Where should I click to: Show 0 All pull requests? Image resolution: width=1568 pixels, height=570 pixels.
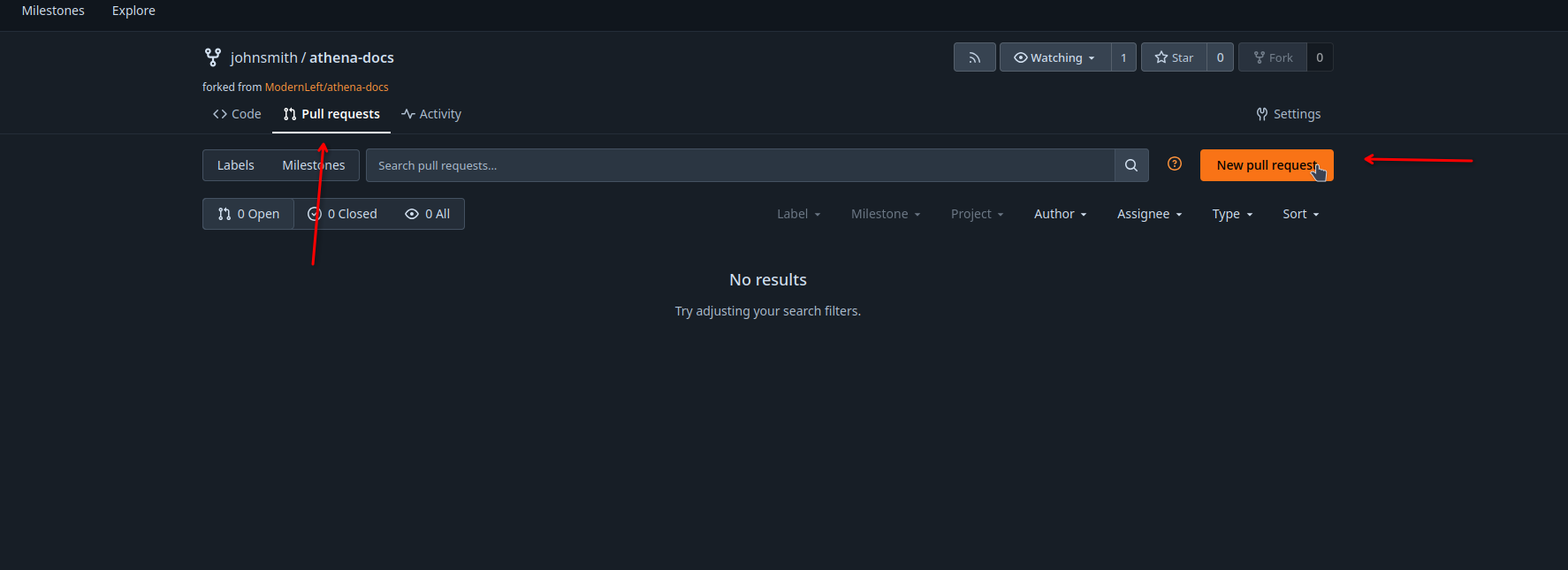pyautogui.click(x=428, y=214)
